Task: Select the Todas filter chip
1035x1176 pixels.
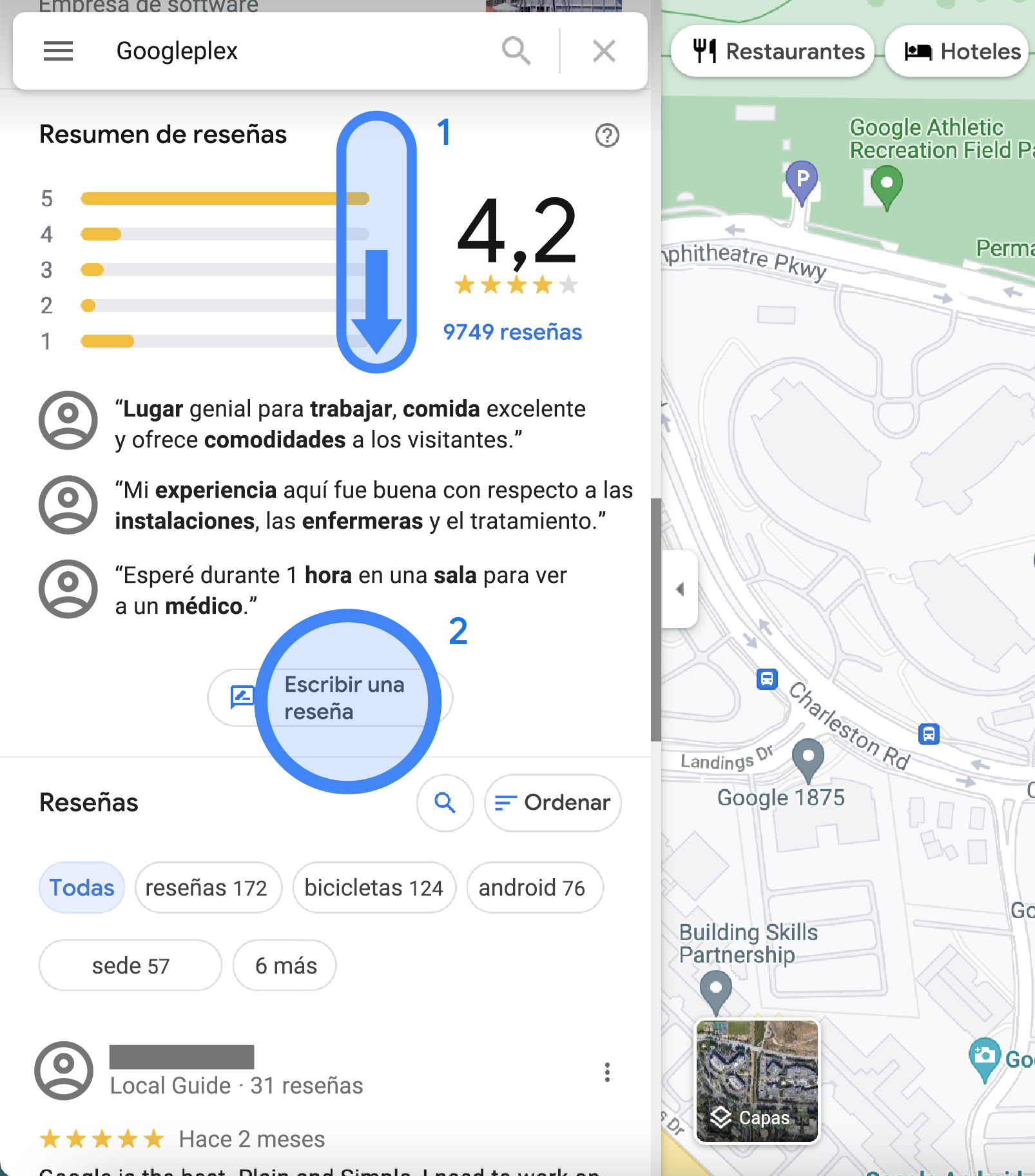Action: pyautogui.click(x=82, y=888)
